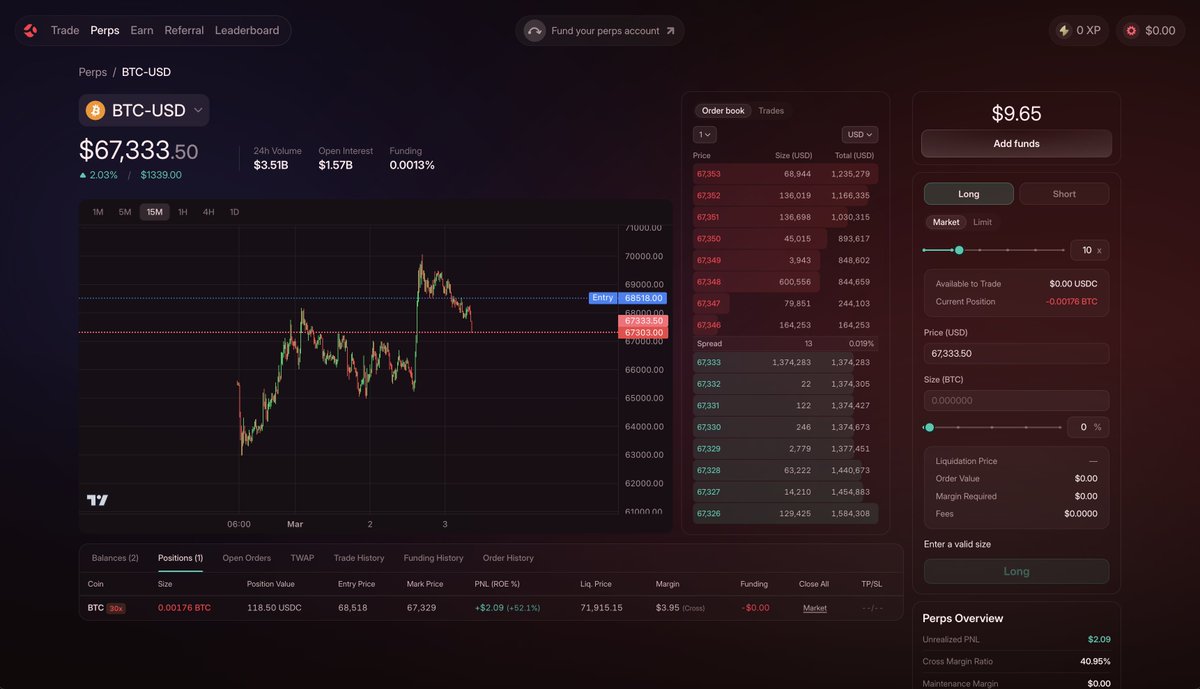1200x689 pixels.
Task: Set chart interval to 15M
Action: [x=154, y=212]
